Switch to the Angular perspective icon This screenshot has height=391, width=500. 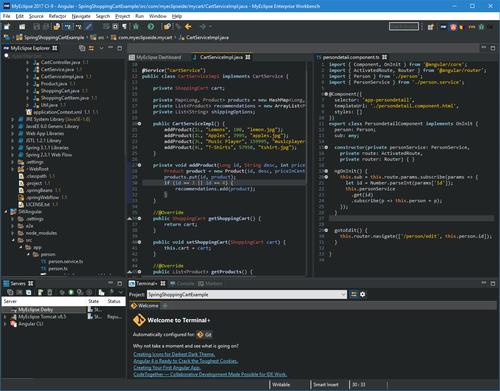[453, 27]
